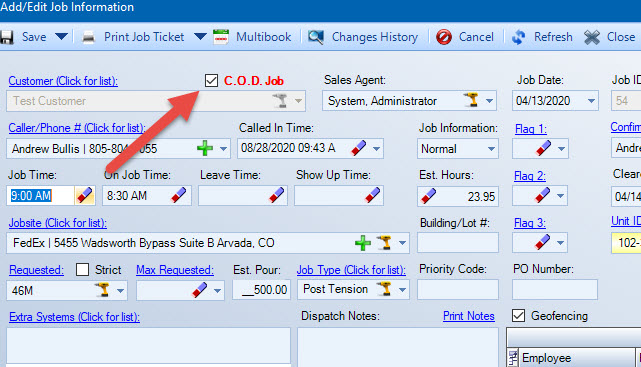Click the Save floppy disk icon
Screen dimensions: 641x367
[x=6, y=37]
